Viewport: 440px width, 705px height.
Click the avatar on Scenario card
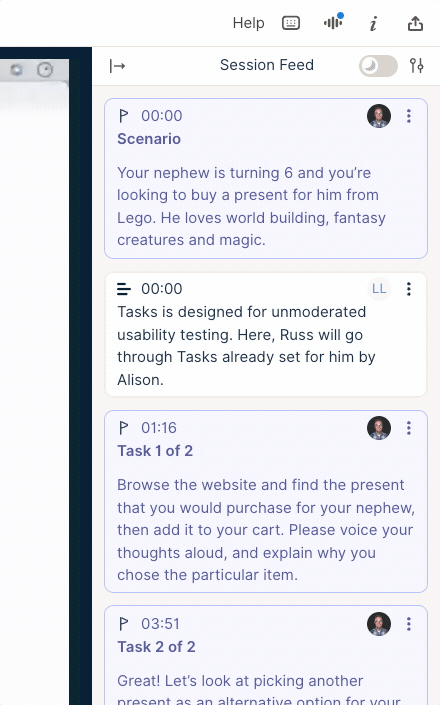click(x=379, y=116)
